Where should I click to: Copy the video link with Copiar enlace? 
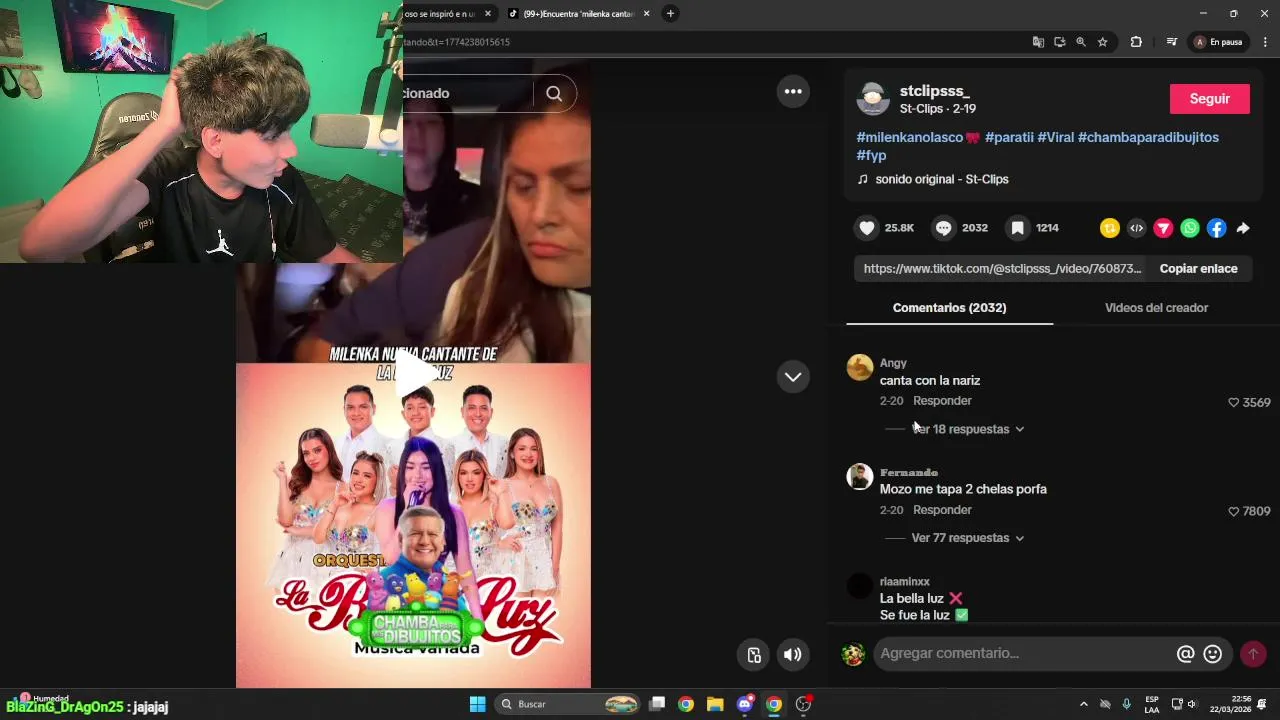pyautogui.click(x=1198, y=269)
